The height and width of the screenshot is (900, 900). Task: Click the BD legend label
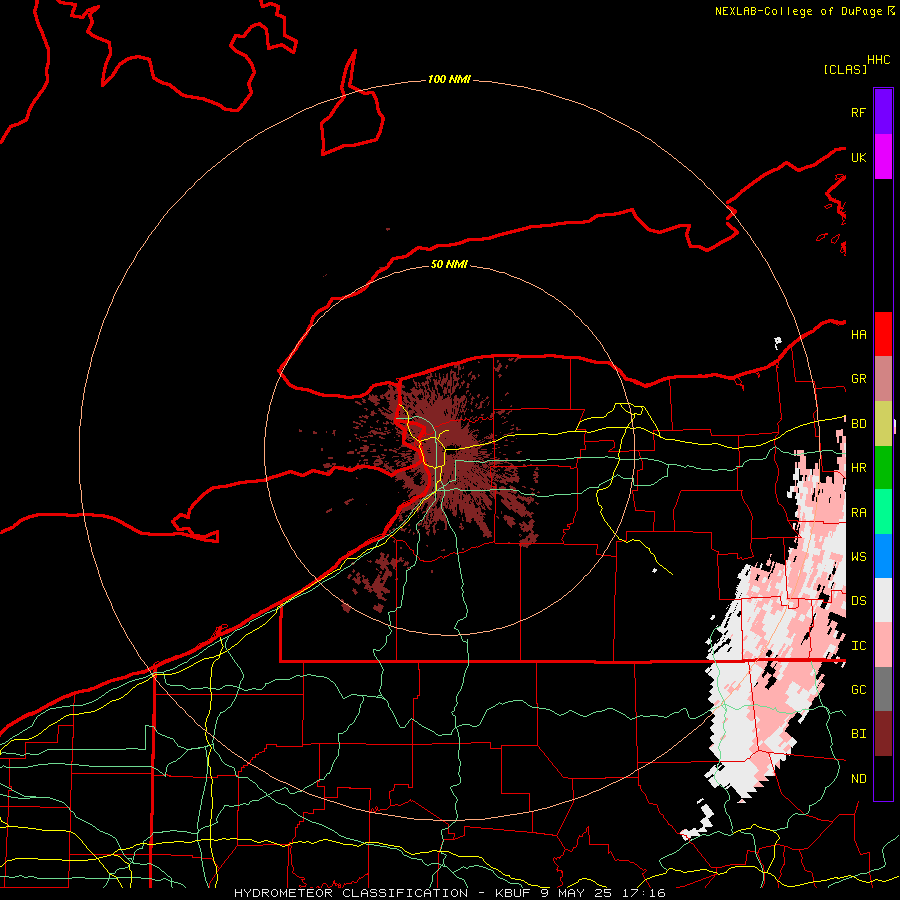tap(858, 424)
